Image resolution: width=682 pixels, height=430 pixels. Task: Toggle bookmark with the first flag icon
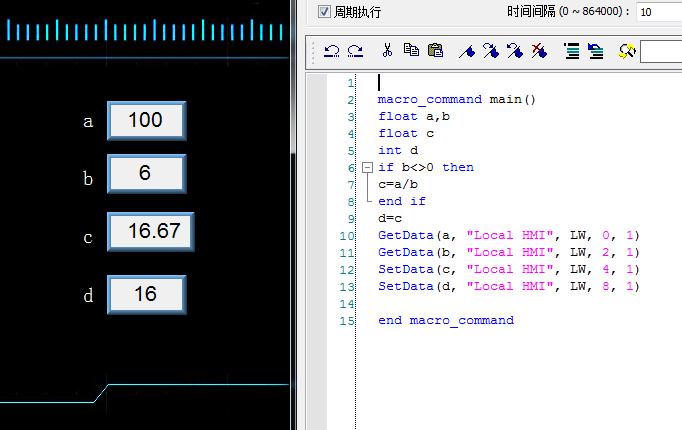click(x=466, y=51)
